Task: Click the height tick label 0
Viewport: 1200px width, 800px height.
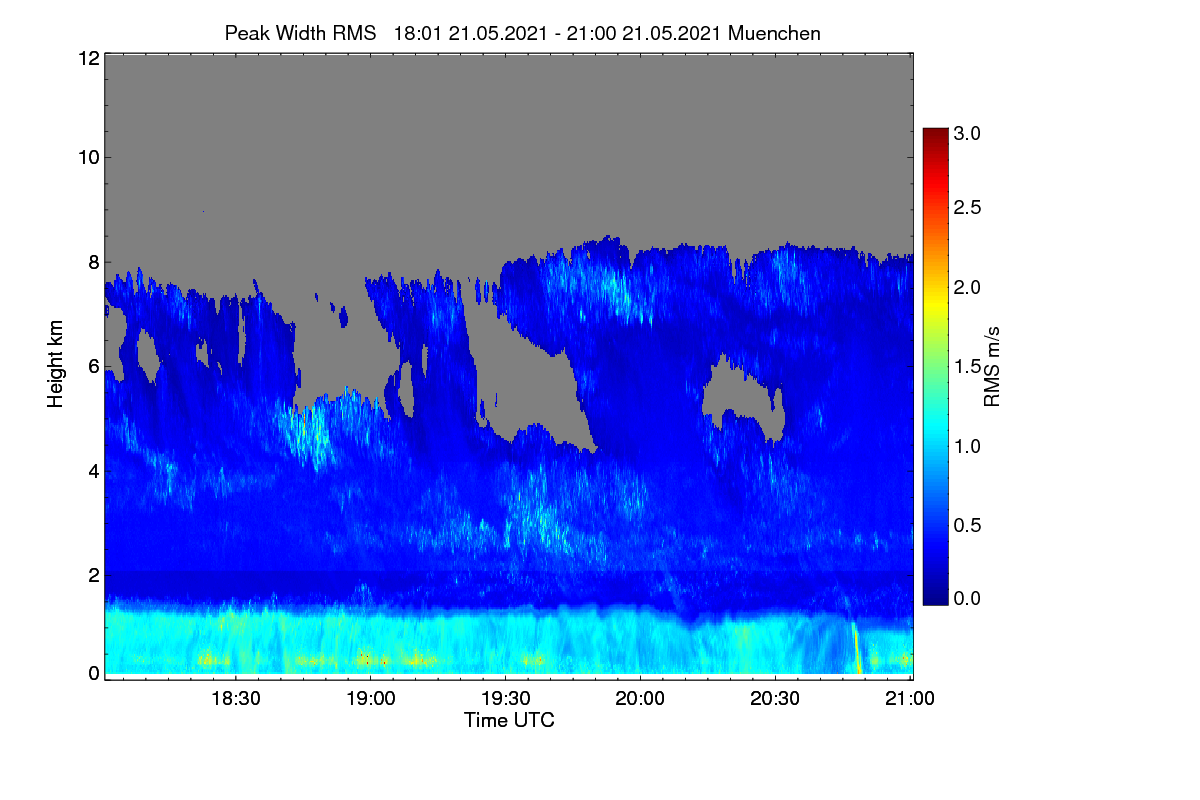Action: coord(93,673)
